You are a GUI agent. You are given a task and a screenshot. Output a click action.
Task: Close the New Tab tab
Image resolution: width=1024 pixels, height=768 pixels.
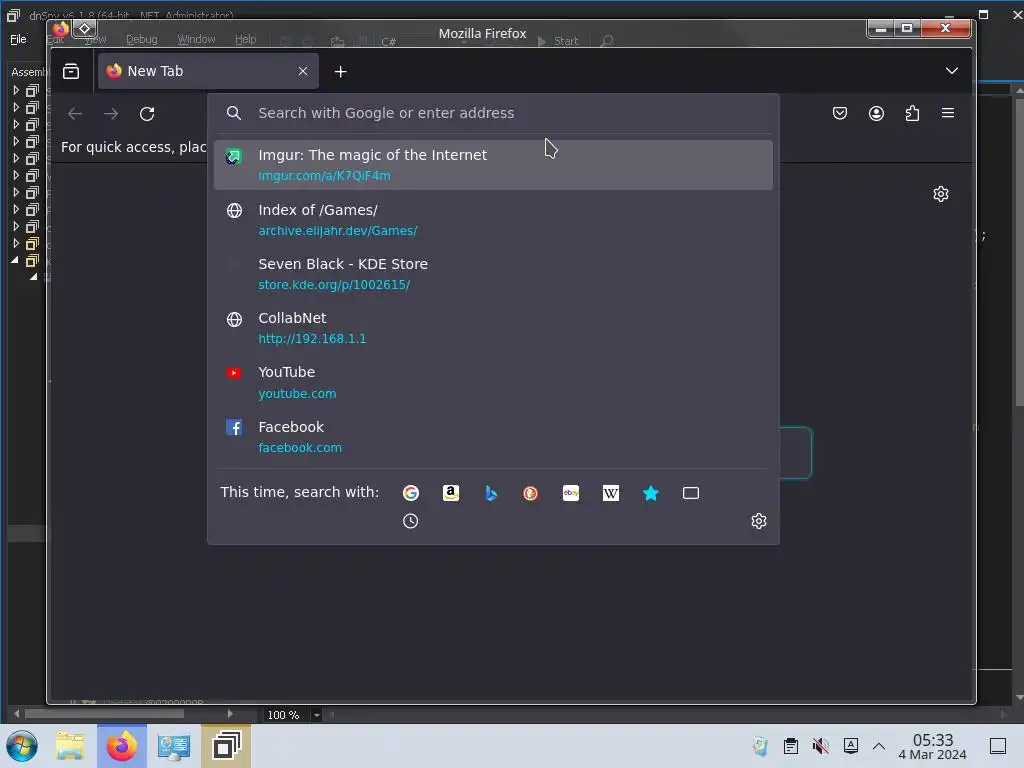tap(302, 71)
